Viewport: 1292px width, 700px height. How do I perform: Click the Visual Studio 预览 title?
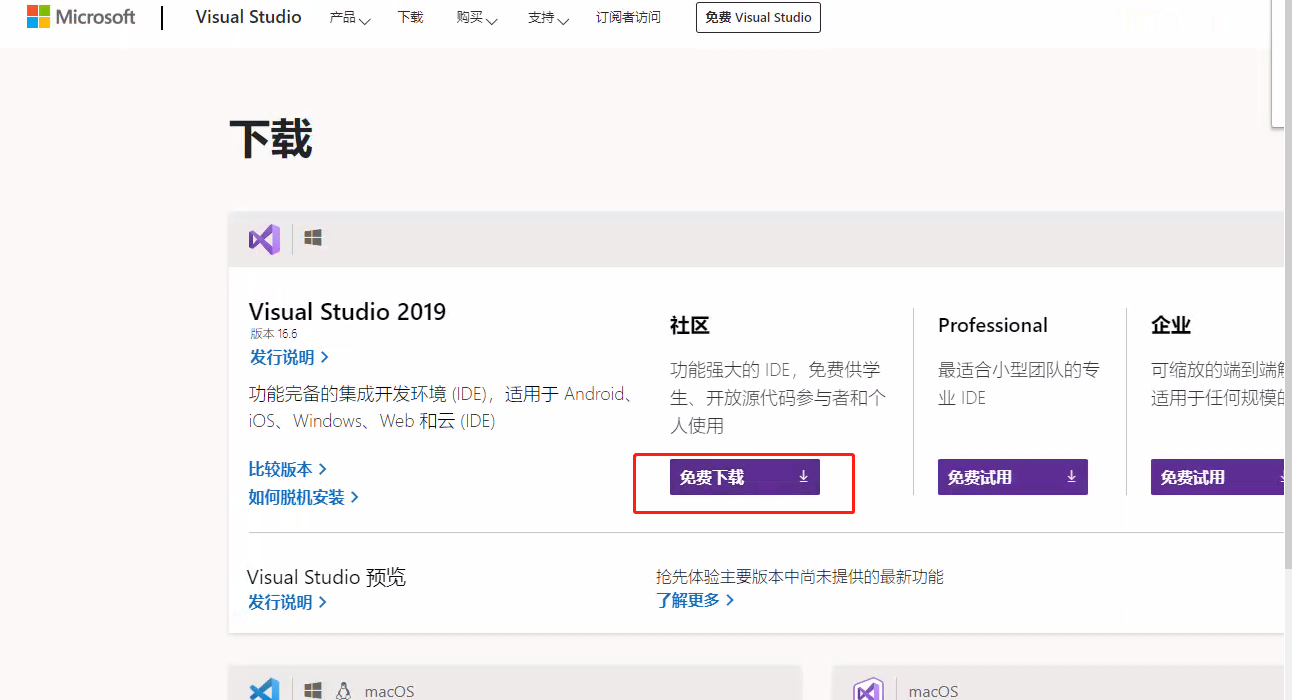326,577
